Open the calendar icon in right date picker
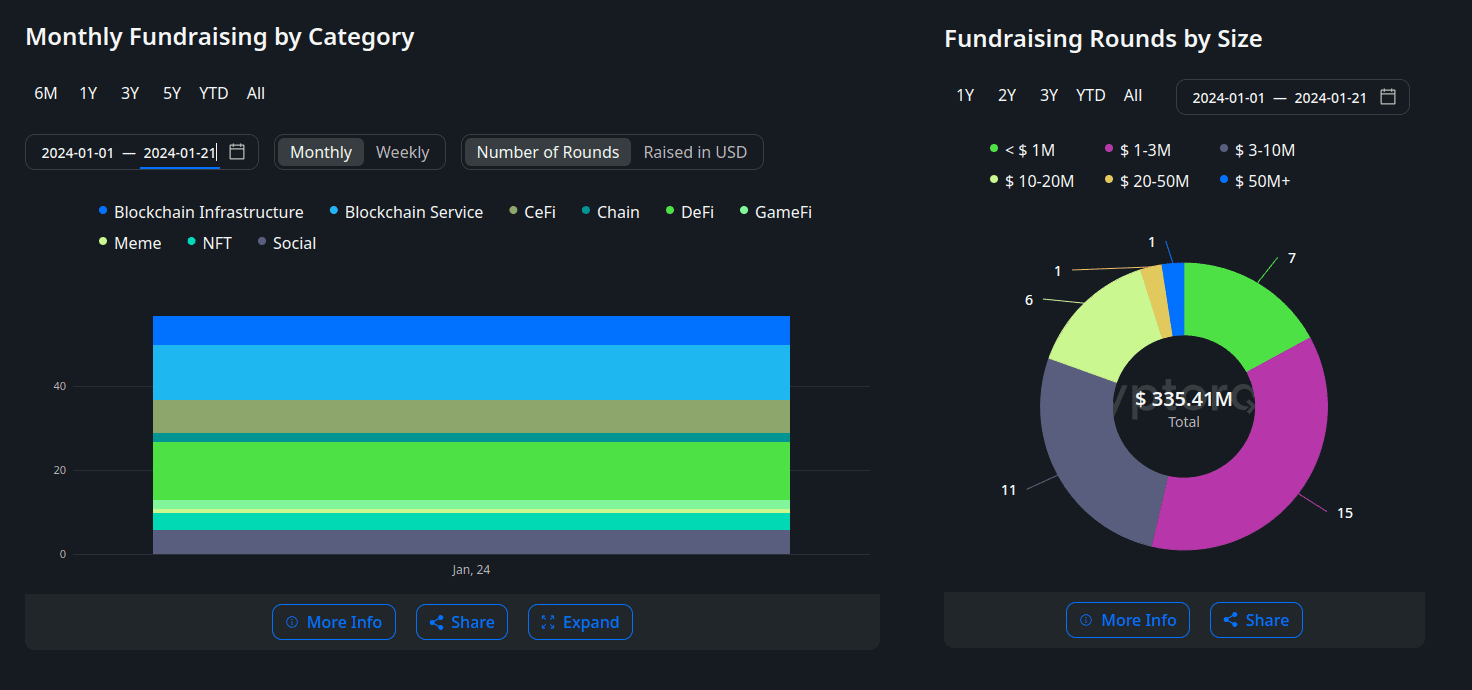 [x=1387, y=96]
